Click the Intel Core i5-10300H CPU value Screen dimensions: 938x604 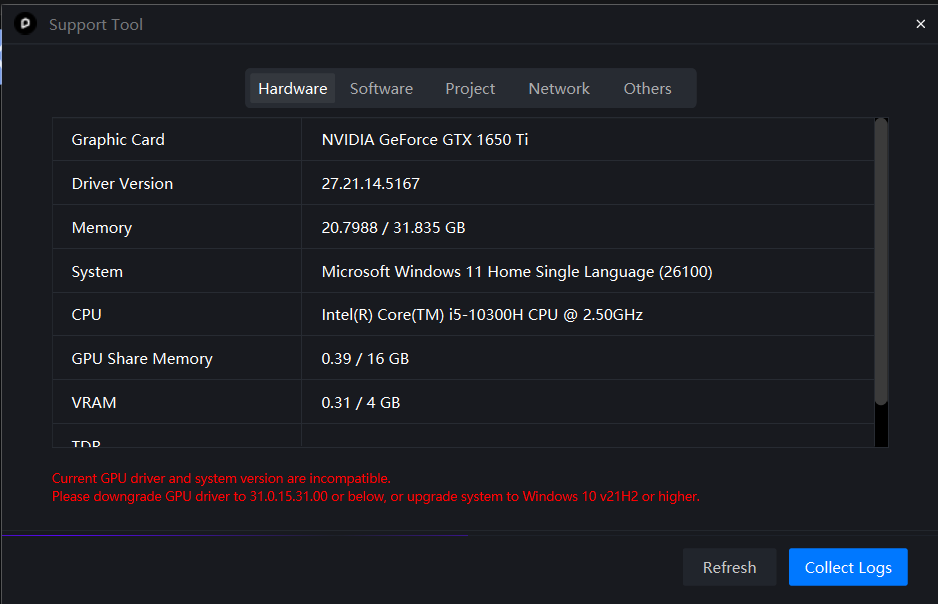tap(481, 315)
